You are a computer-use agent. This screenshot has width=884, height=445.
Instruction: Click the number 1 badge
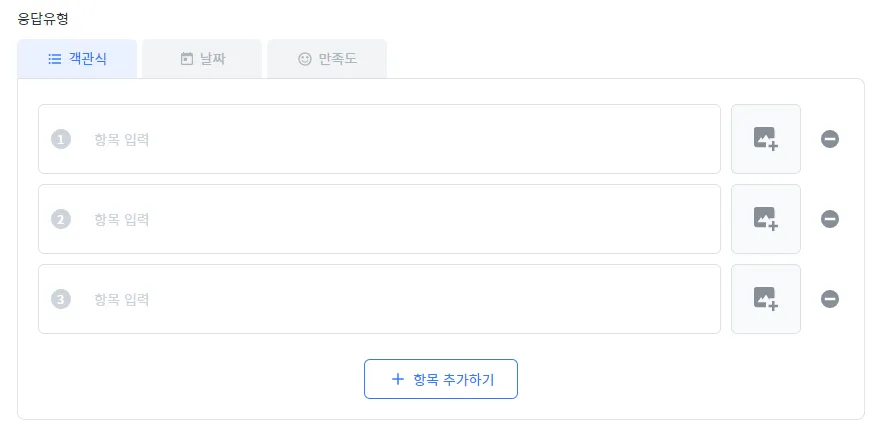point(61,139)
